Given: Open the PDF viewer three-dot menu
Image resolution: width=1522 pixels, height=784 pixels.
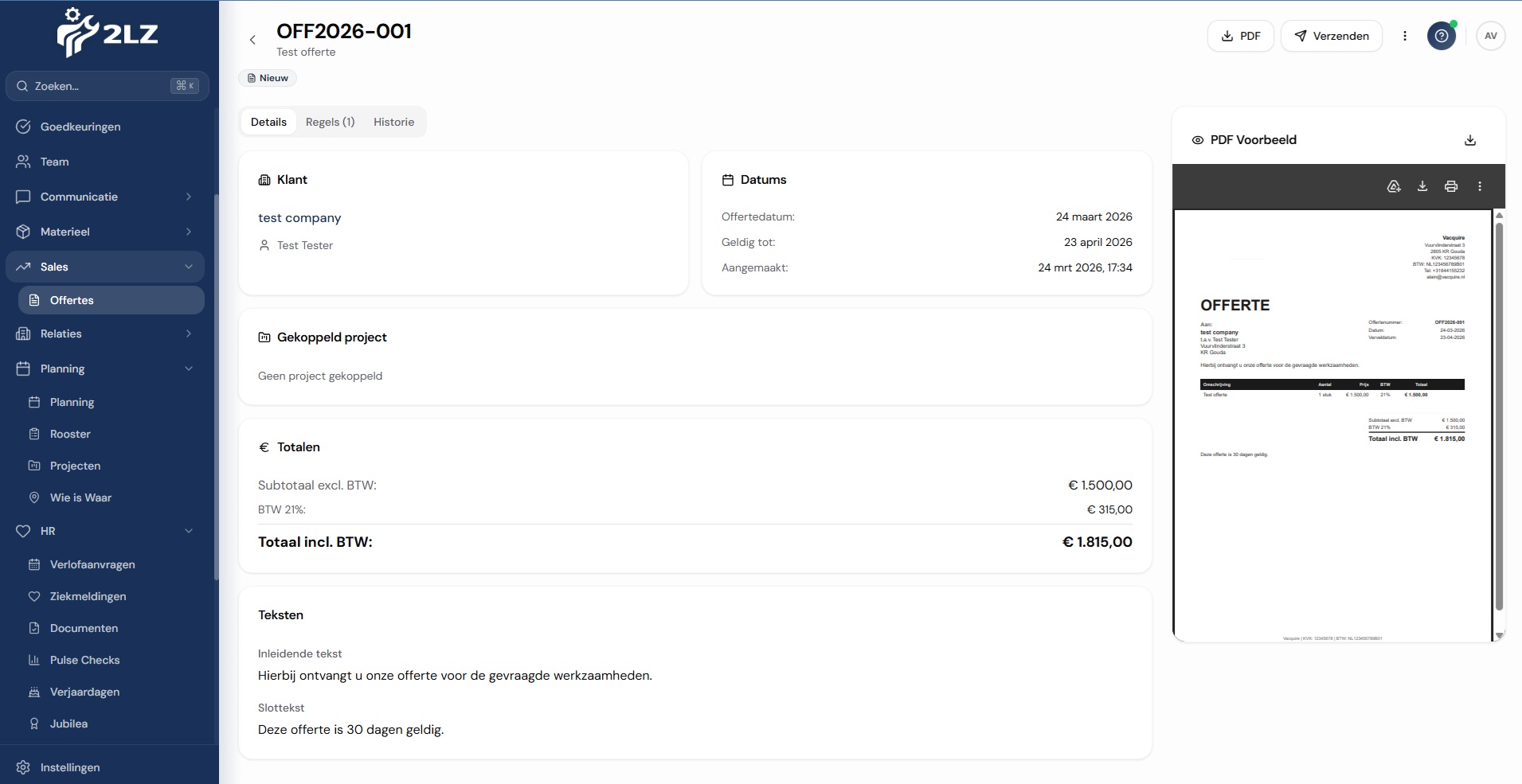Looking at the screenshot, I should (1479, 186).
